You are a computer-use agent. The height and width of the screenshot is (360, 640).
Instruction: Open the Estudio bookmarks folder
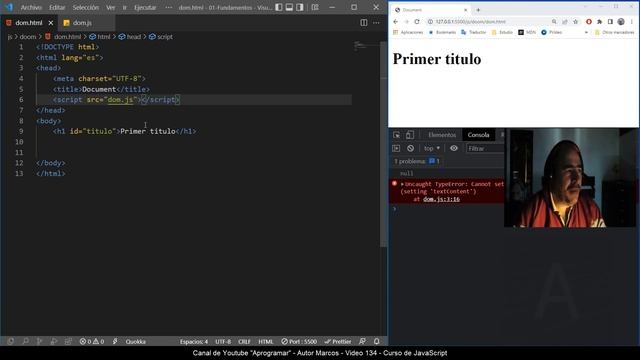[502, 32]
